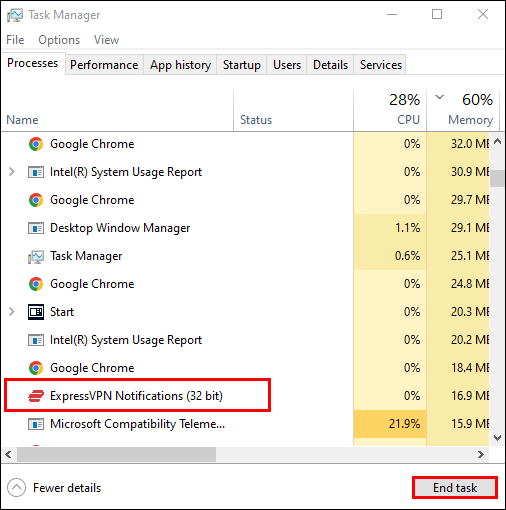Select the Start process name text

pos(62,312)
